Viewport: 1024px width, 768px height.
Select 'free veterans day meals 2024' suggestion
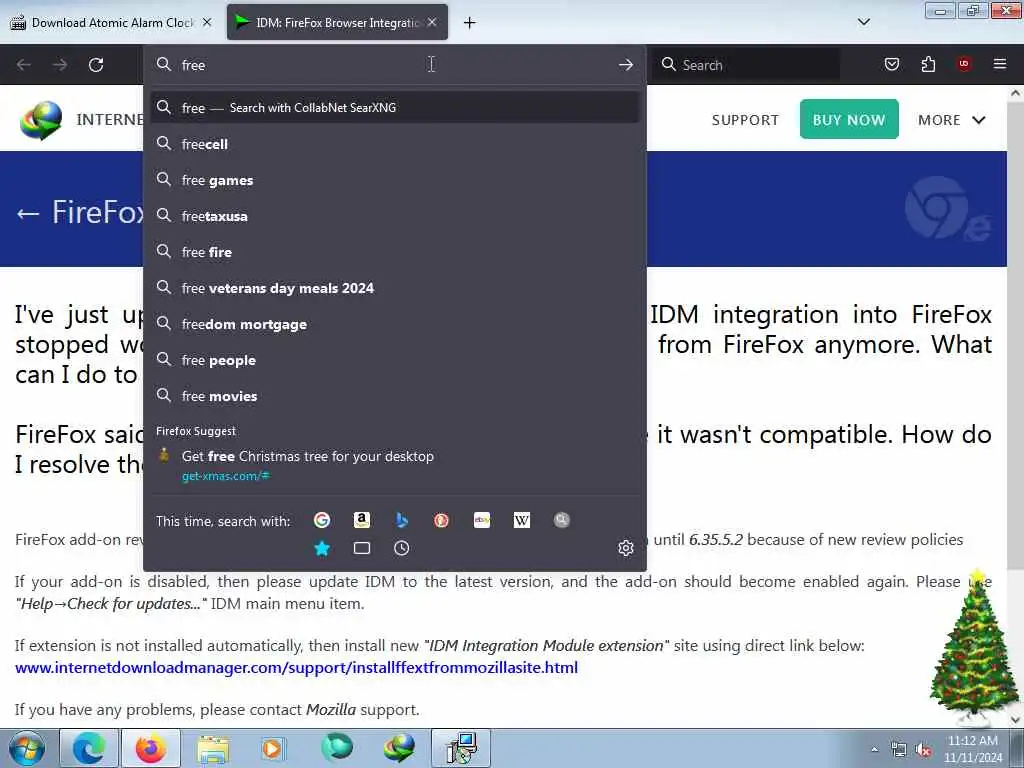(394, 287)
